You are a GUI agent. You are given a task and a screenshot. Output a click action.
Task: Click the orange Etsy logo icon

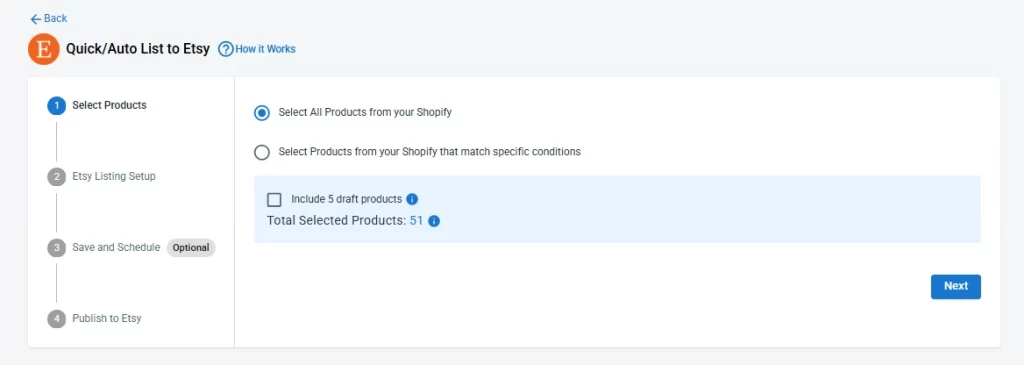44,49
